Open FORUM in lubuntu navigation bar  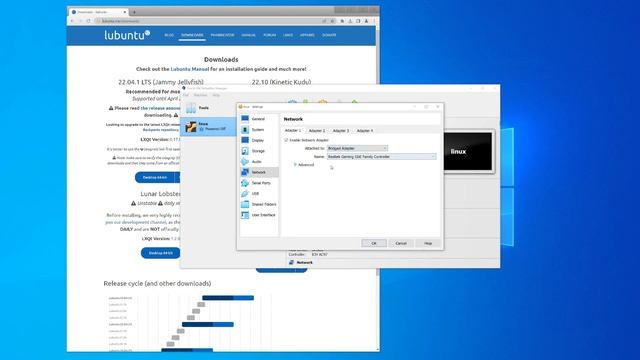pos(269,35)
